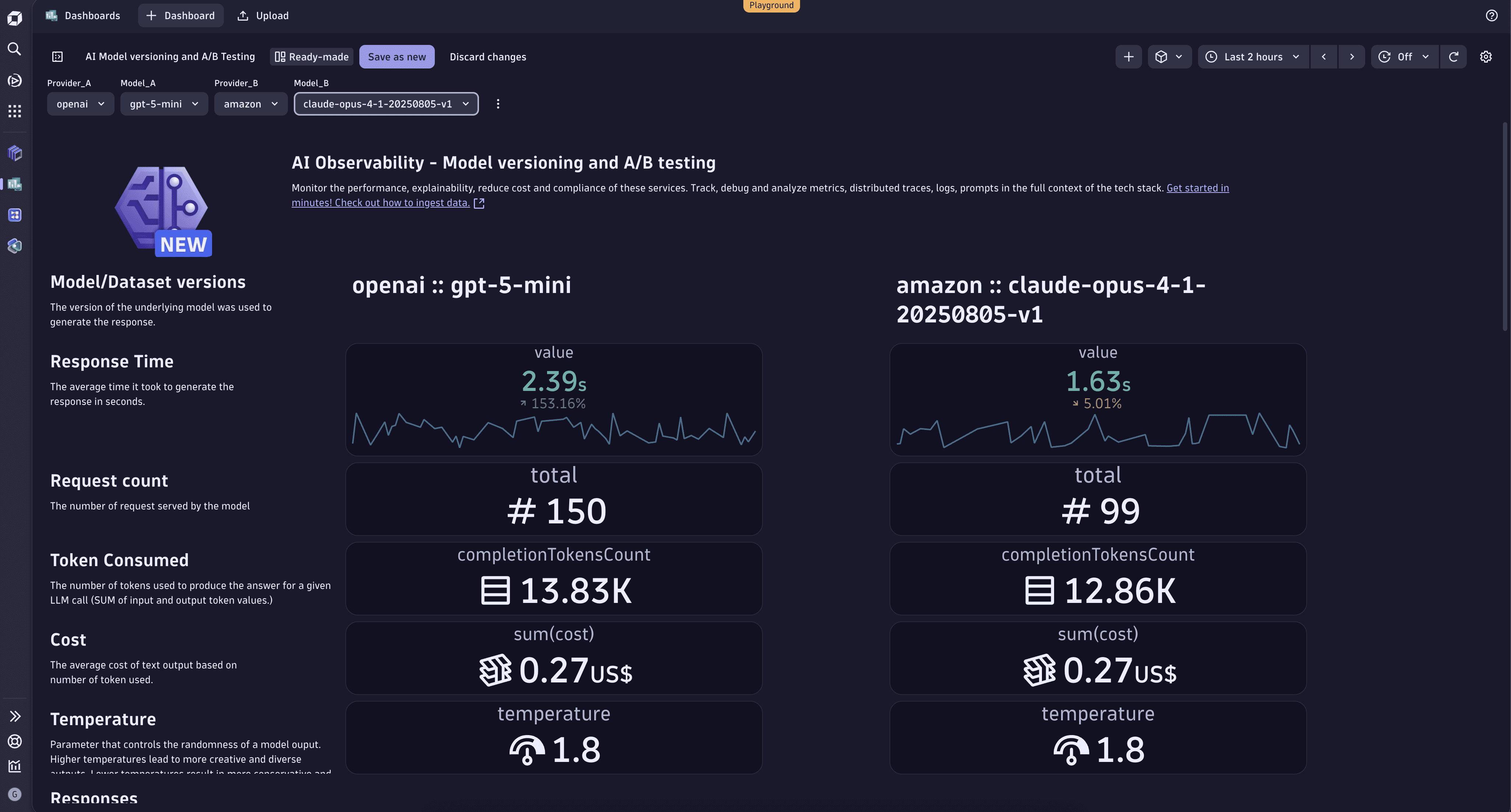Open dashboard settings gear icon
1511x812 pixels.
point(1485,57)
